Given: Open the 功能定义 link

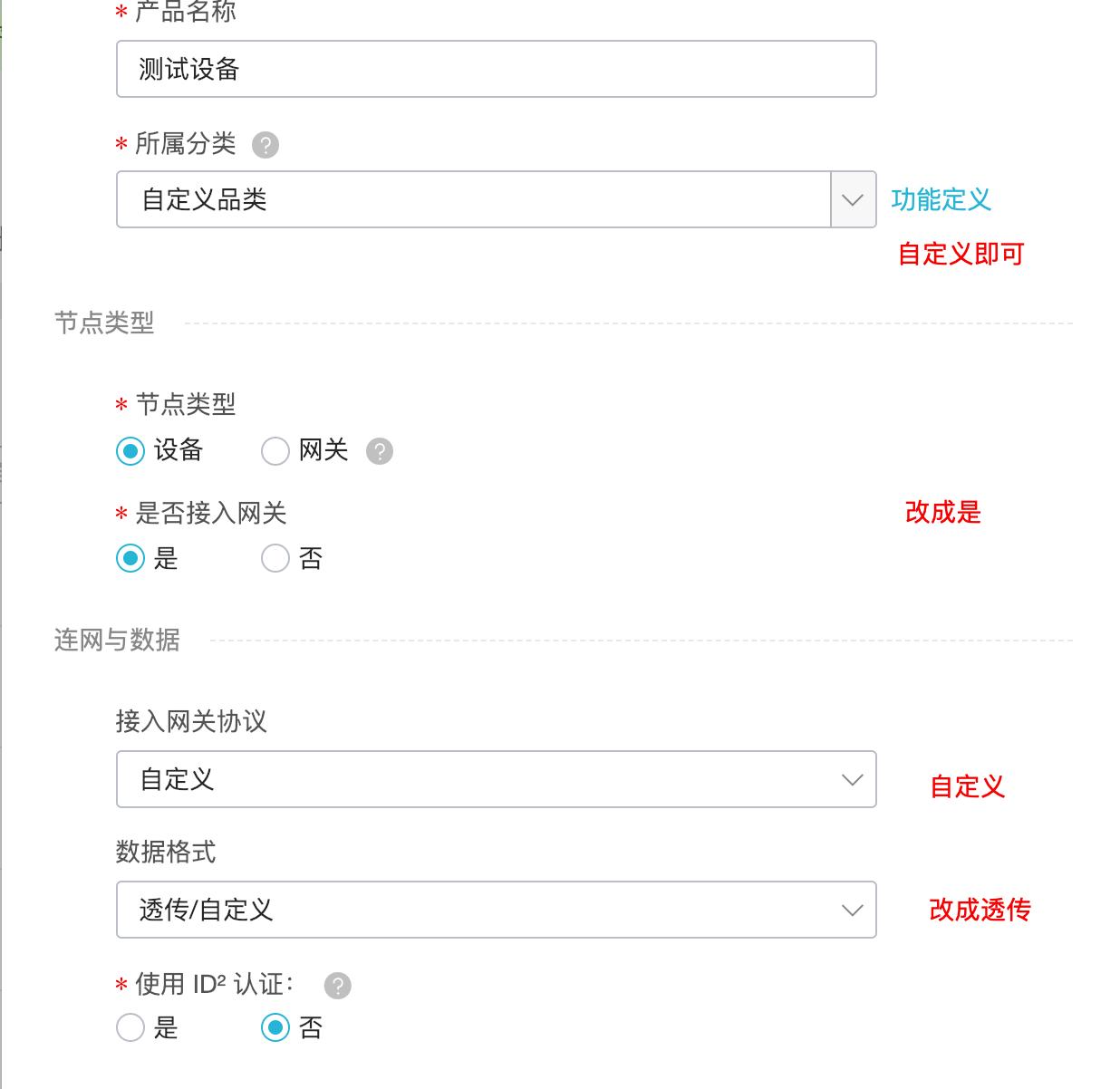Looking at the screenshot, I should pyautogui.click(x=940, y=199).
